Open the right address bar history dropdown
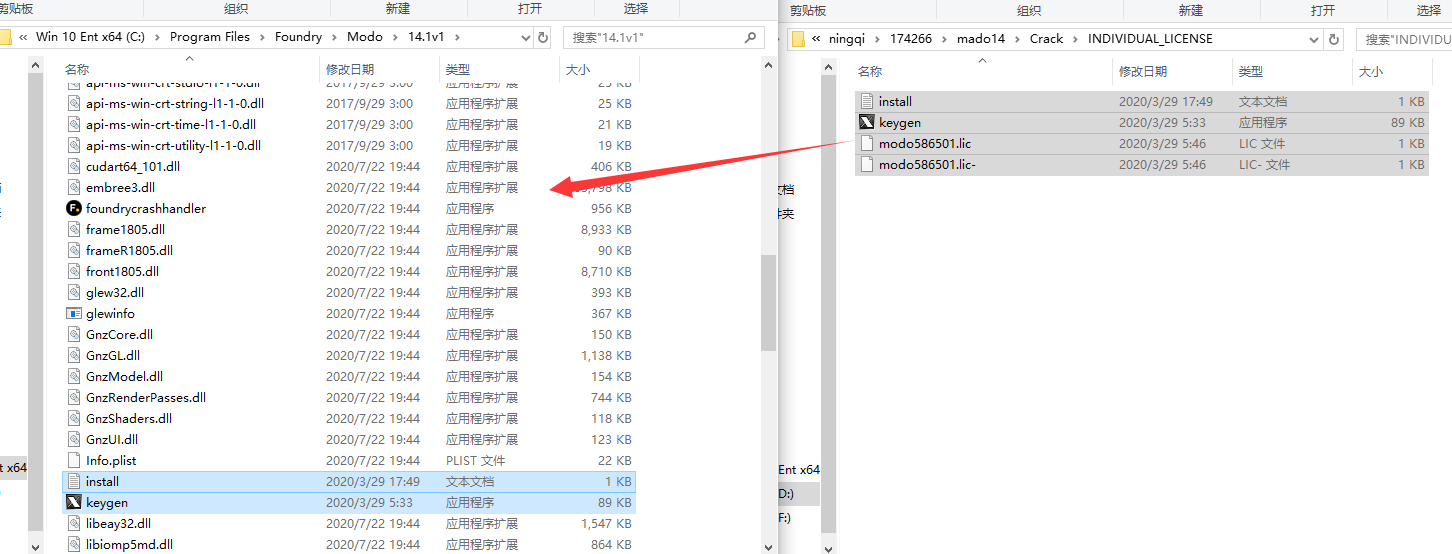This screenshot has height=554, width=1452. [1314, 39]
